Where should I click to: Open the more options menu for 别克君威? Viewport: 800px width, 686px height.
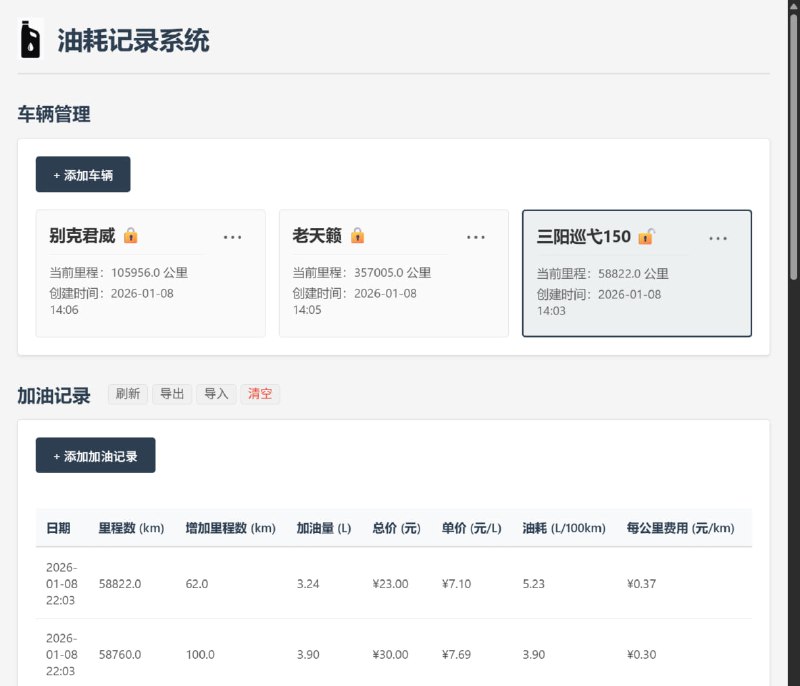[233, 237]
